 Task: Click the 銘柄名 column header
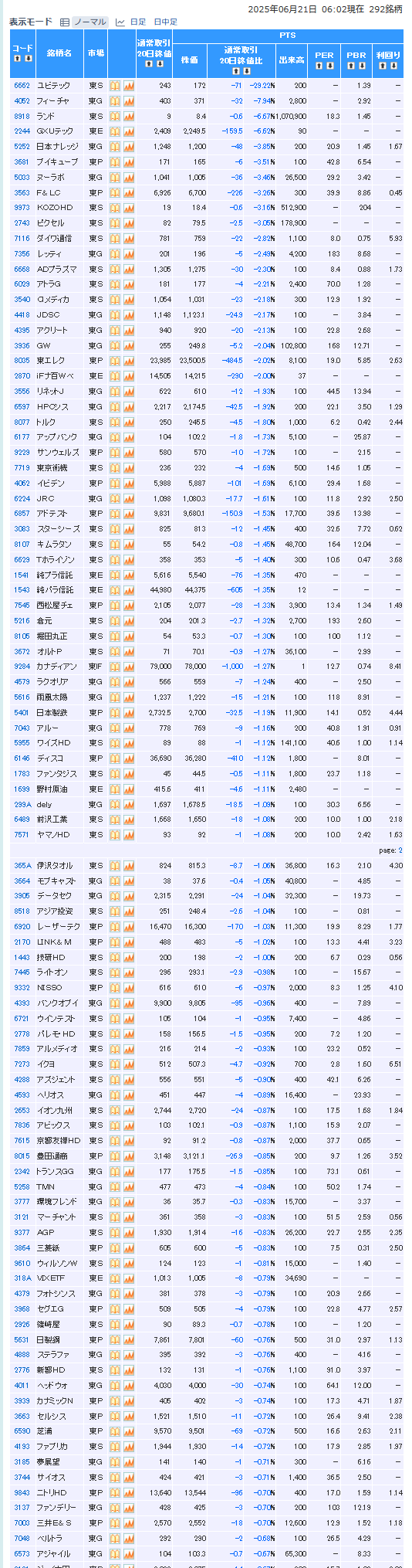59,53
